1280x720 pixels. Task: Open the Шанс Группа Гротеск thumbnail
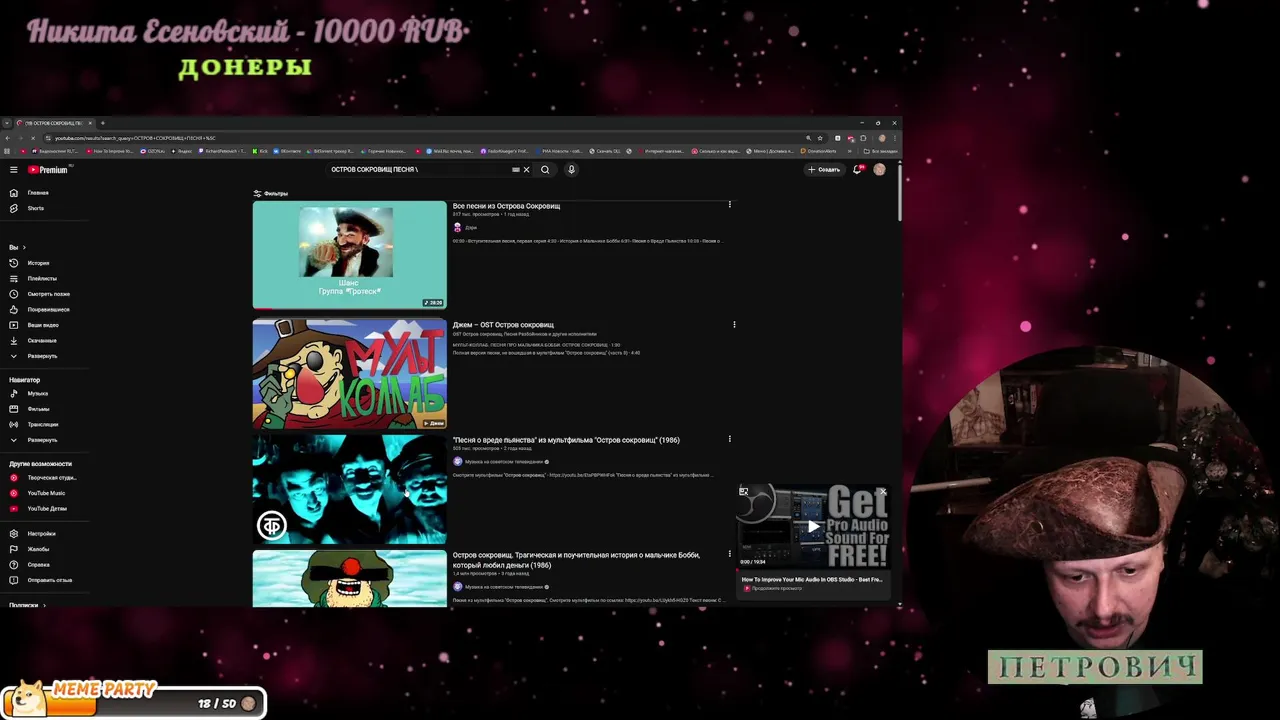(x=350, y=255)
